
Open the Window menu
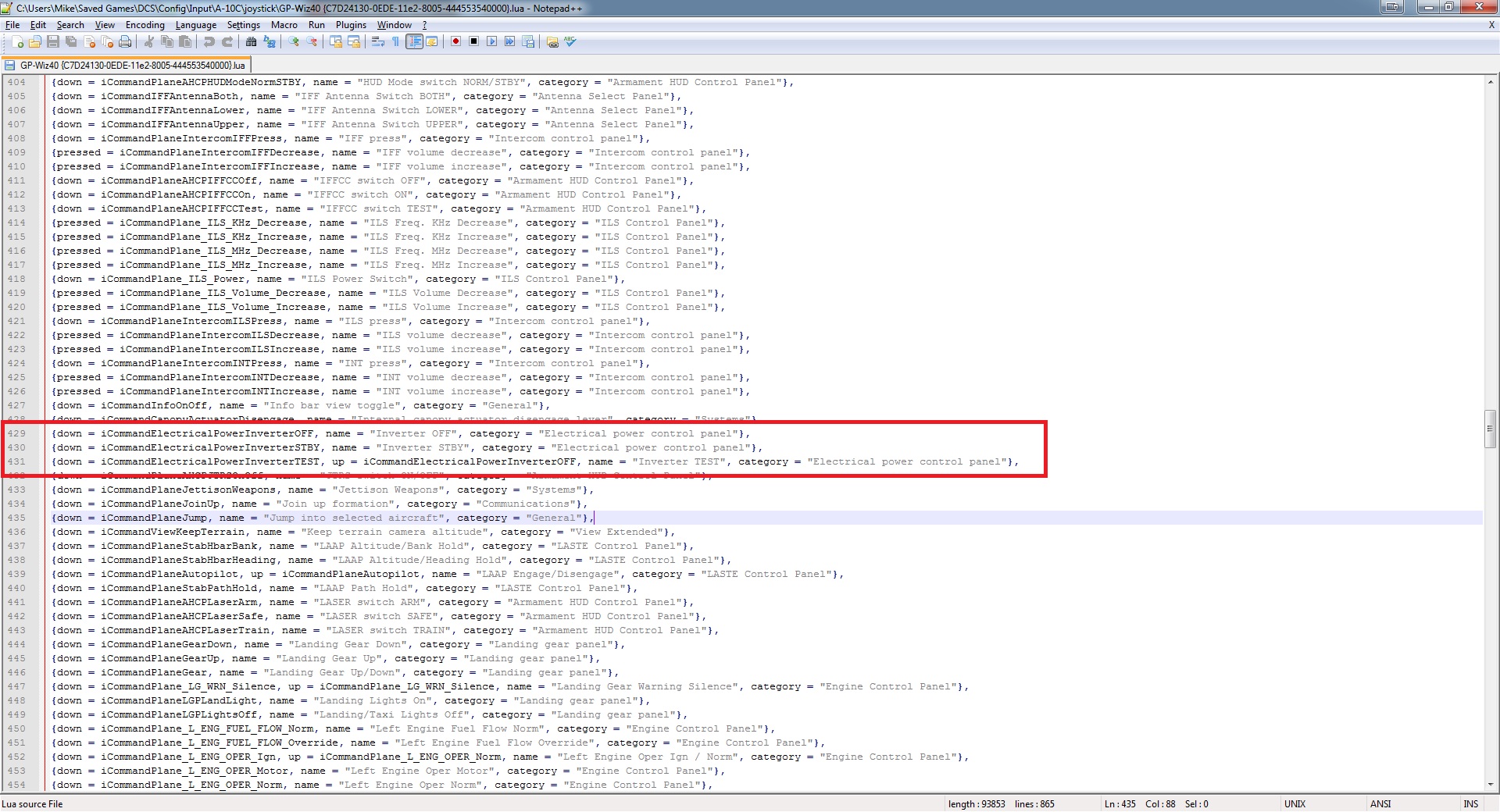pos(395,25)
